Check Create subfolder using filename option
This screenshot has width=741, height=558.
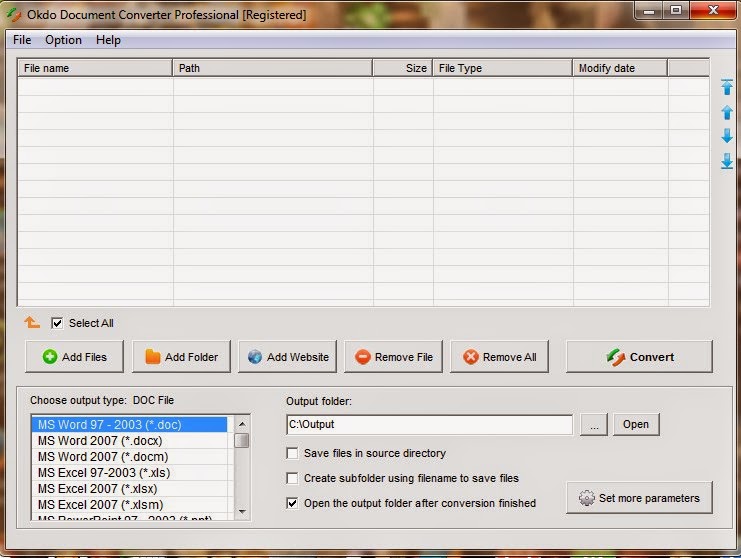tap(293, 479)
